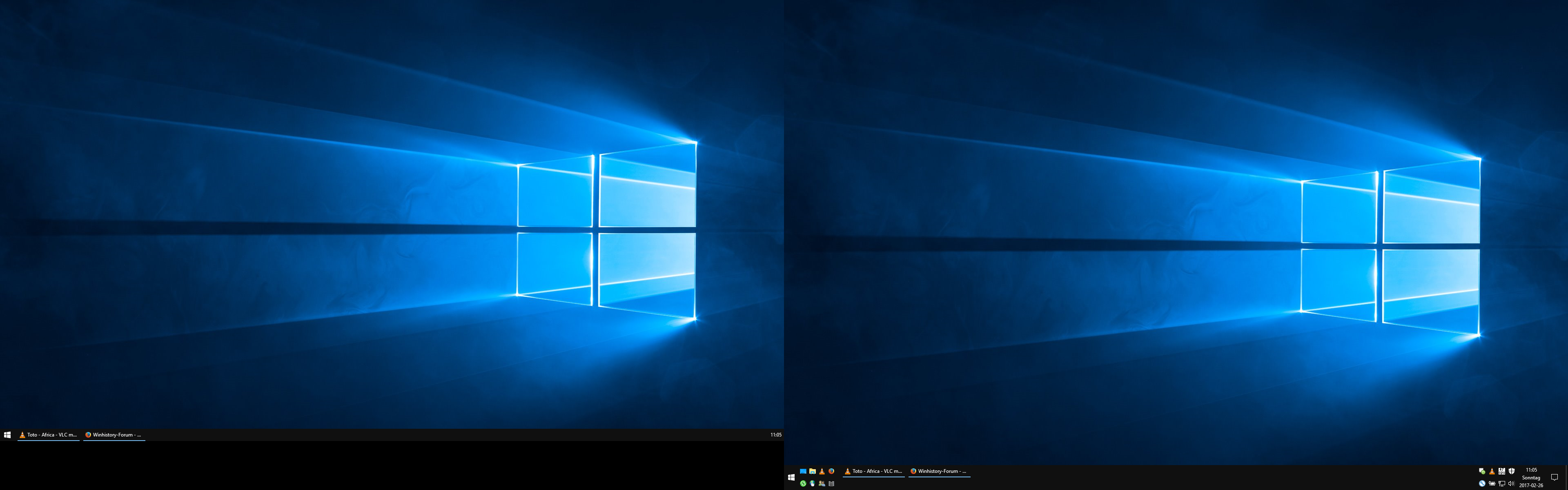1568x490 pixels.
Task: Switch to Toto - Africa VLC on main taskbar
Action: 873,471
